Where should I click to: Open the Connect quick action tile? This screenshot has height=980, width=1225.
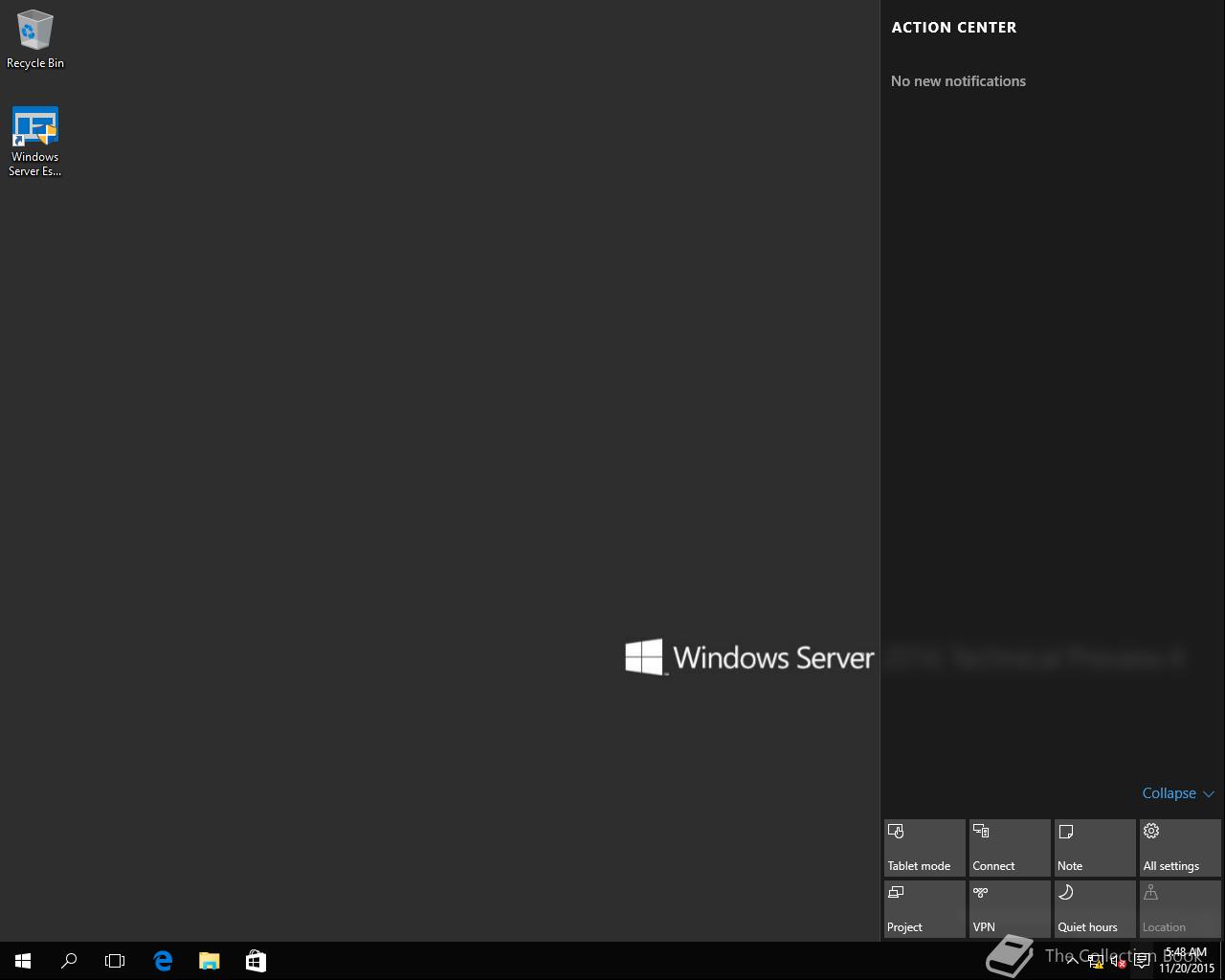(1010, 847)
